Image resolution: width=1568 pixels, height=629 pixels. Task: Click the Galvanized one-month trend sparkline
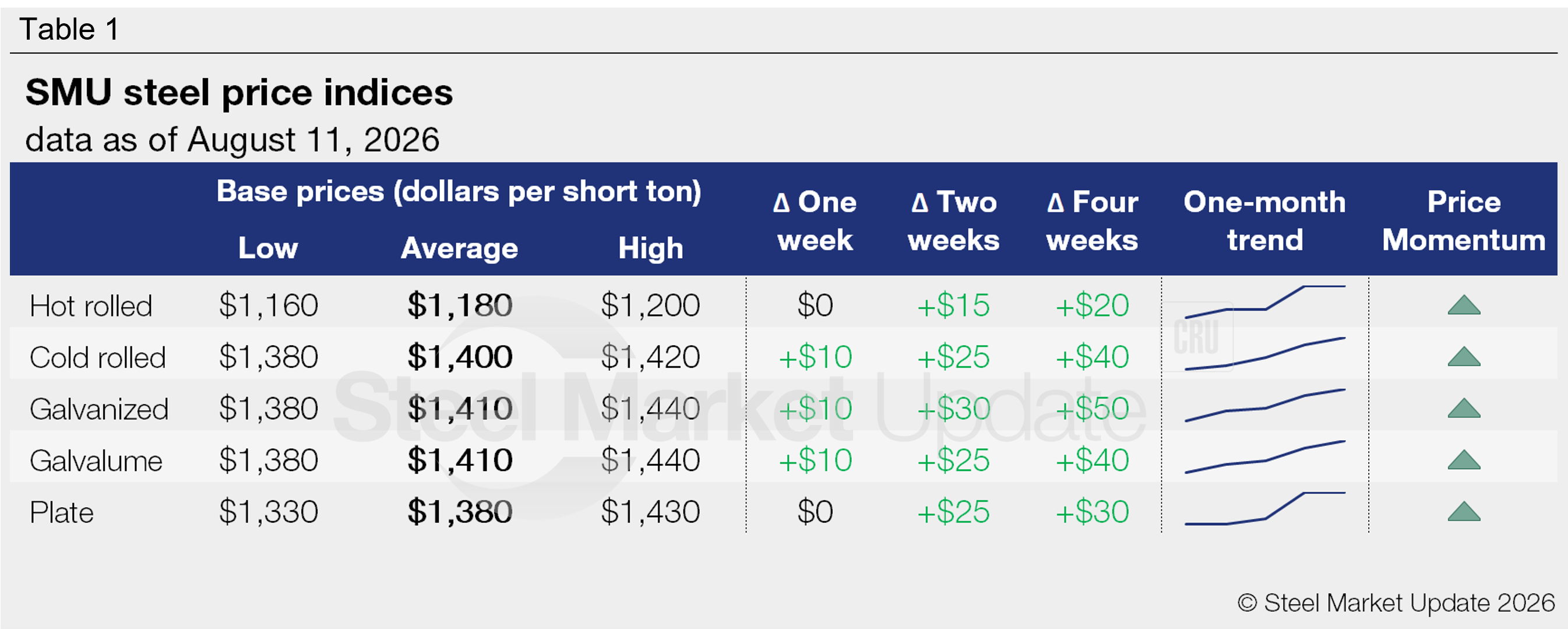click(1264, 406)
